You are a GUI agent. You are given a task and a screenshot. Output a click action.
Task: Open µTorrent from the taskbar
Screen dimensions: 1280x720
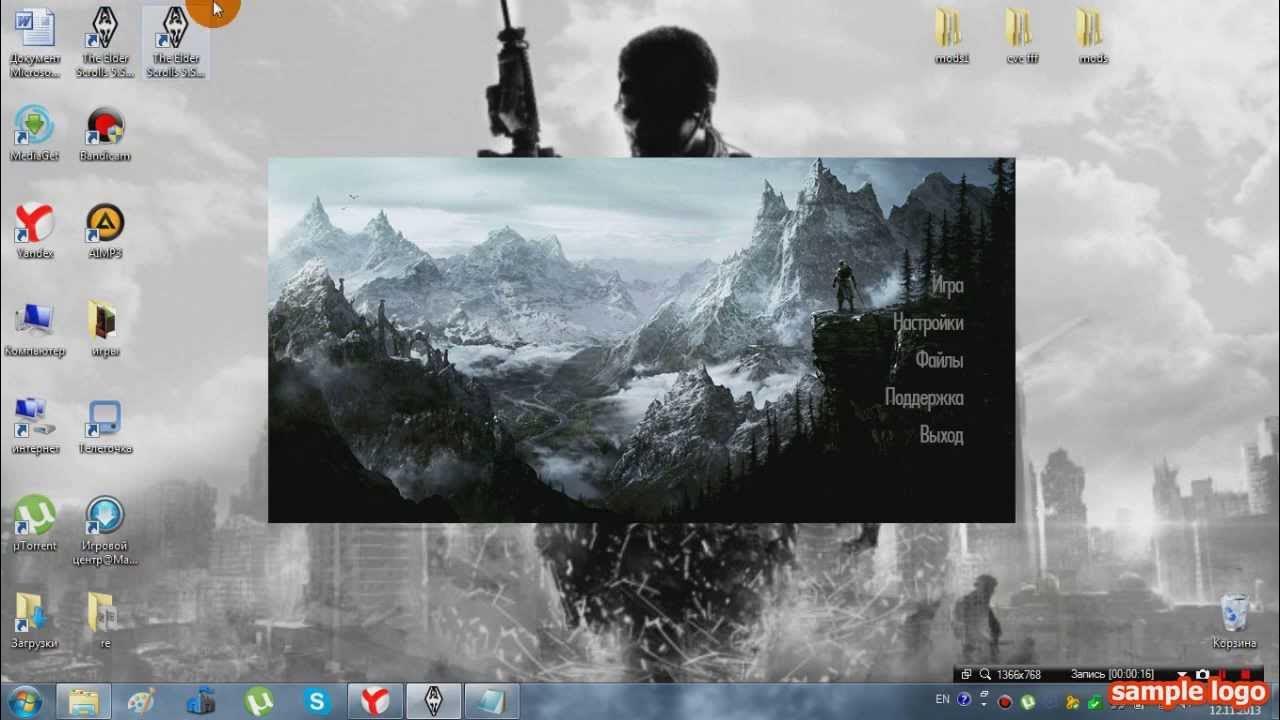259,701
